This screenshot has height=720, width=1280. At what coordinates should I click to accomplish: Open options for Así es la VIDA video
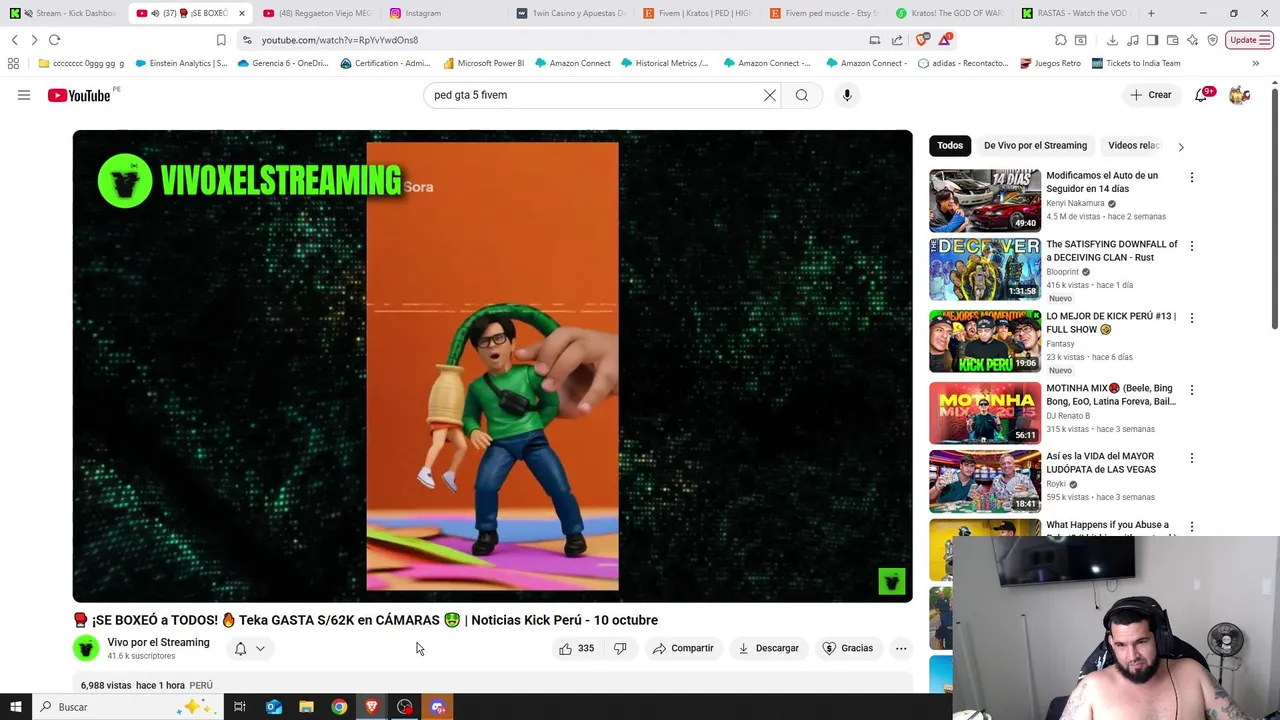click(1191, 458)
